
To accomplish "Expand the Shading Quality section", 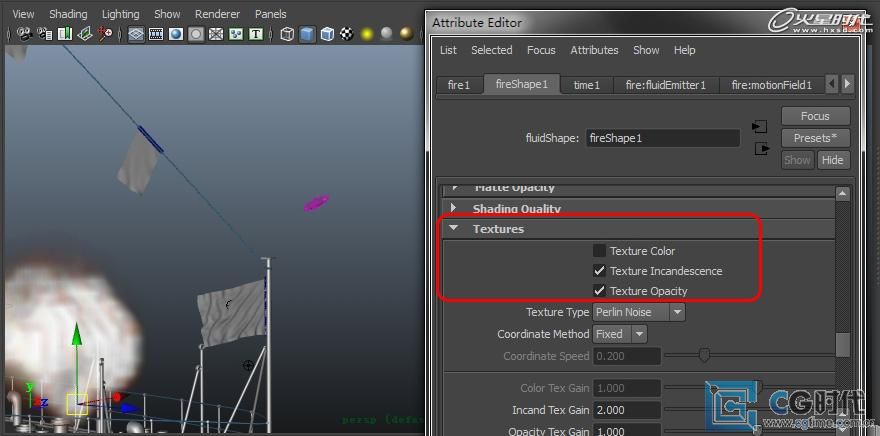I will [x=453, y=208].
